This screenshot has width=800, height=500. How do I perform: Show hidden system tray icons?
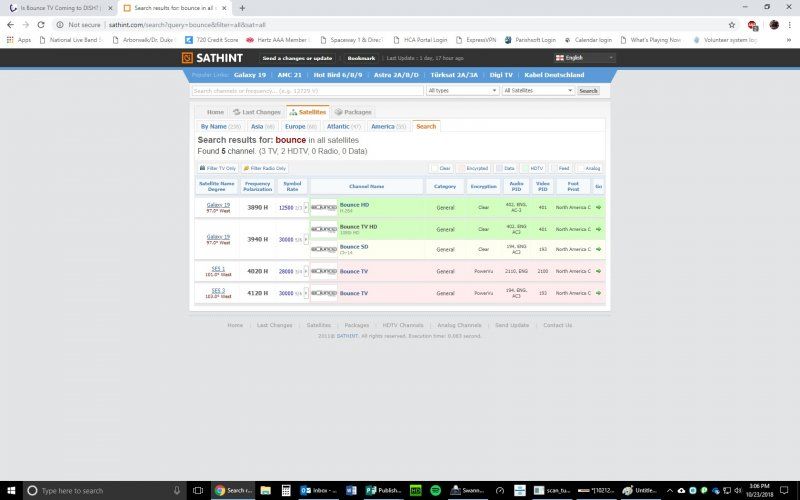coord(669,490)
